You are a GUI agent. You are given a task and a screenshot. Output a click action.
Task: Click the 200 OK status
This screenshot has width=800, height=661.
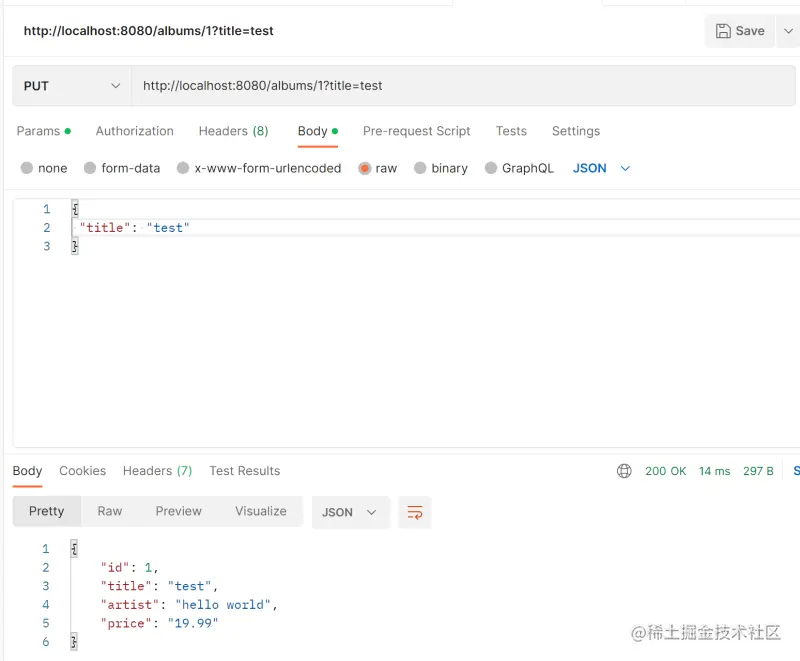(x=665, y=471)
